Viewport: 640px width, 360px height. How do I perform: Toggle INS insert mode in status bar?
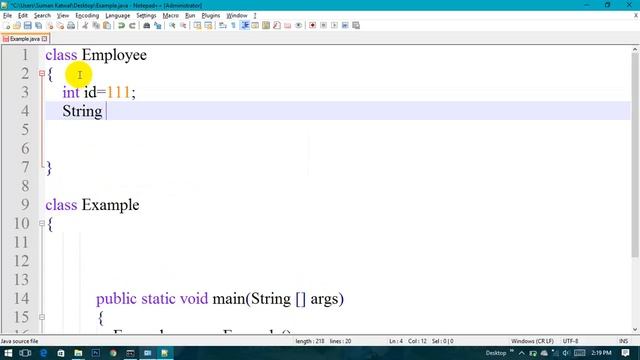tap(623, 341)
